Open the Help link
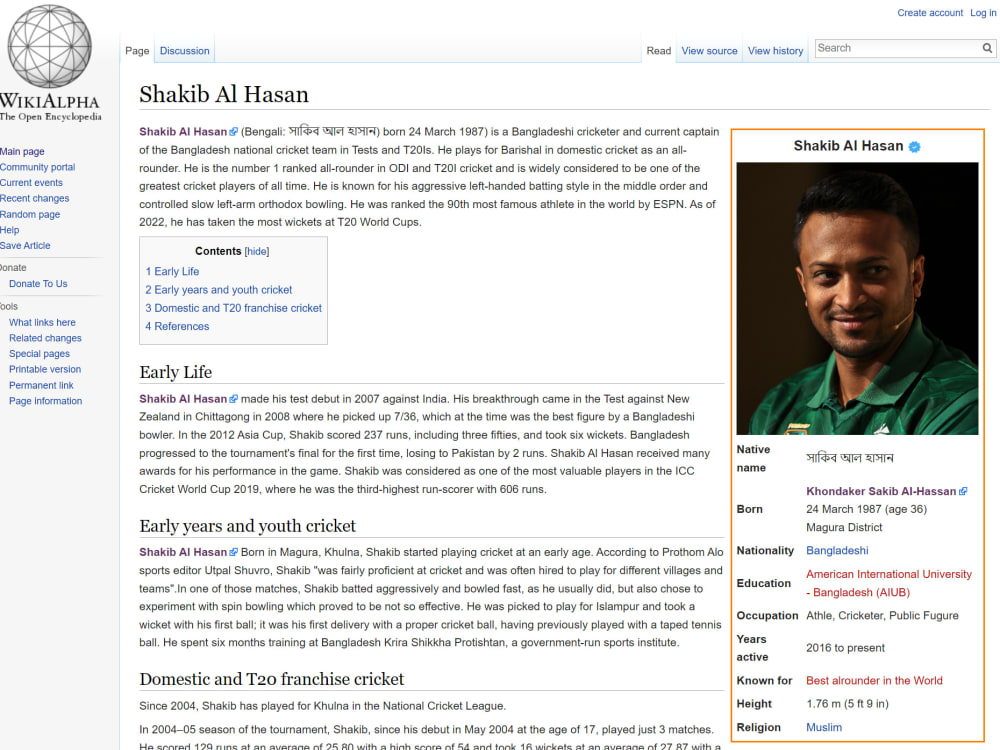 [x=9, y=230]
